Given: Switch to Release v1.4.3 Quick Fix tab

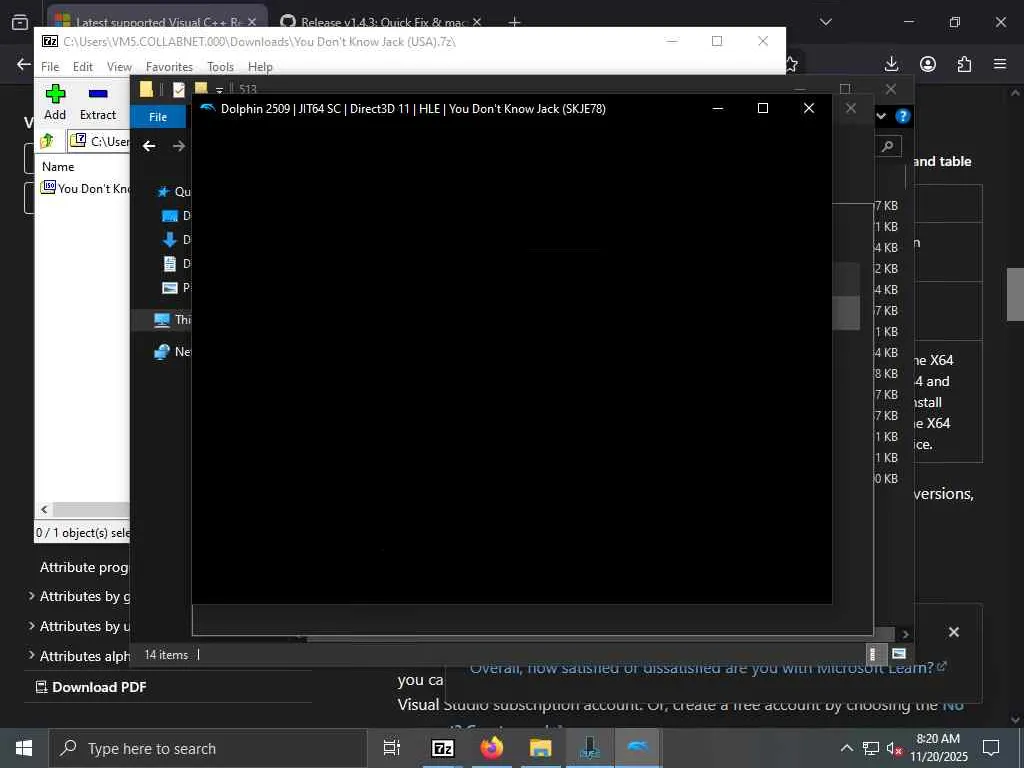Looking at the screenshot, I should pos(383,22).
